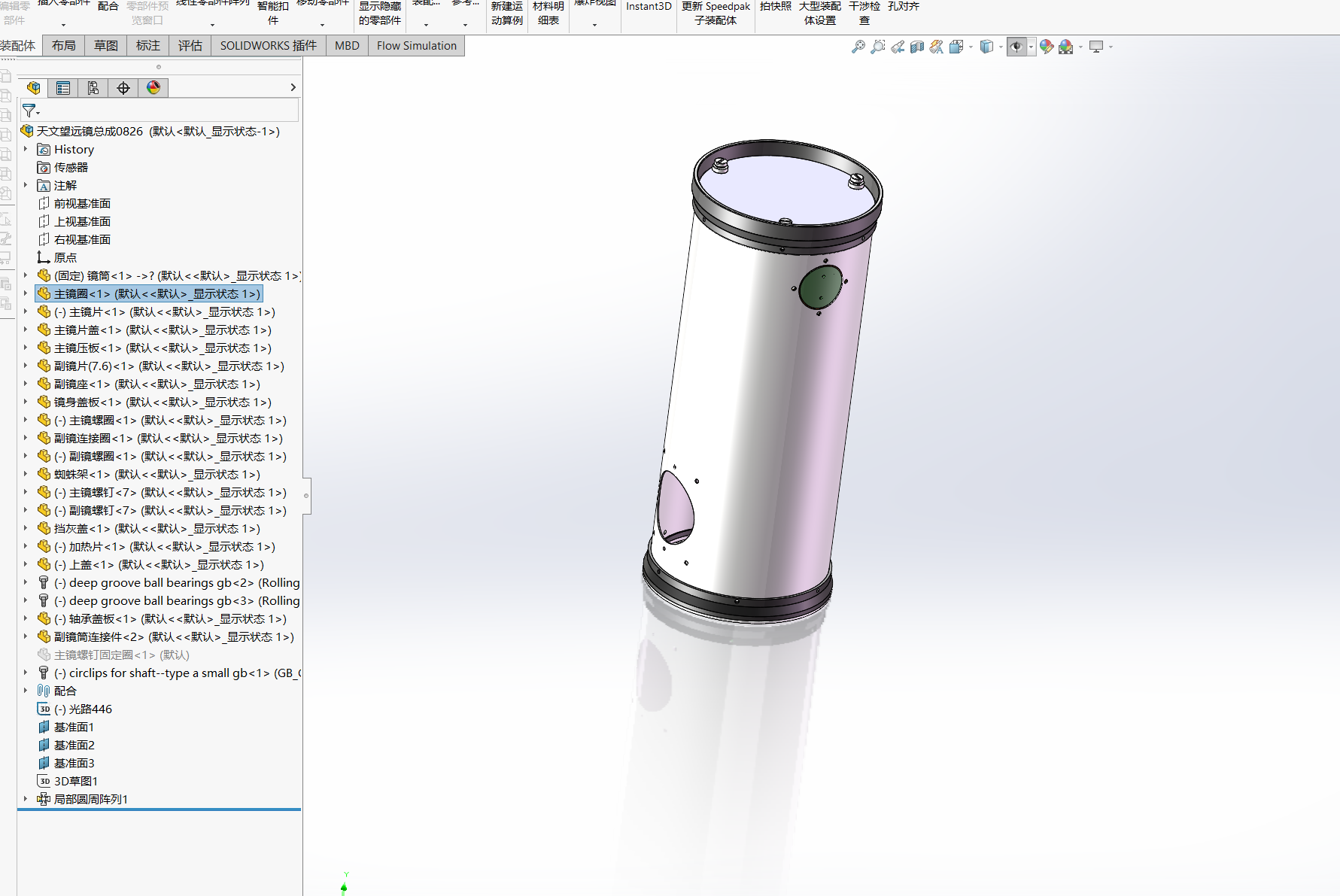Click the 基准面1 plane icon
Image resolution: width=1340 pixels, height=896 pixels.
[44, 727]
